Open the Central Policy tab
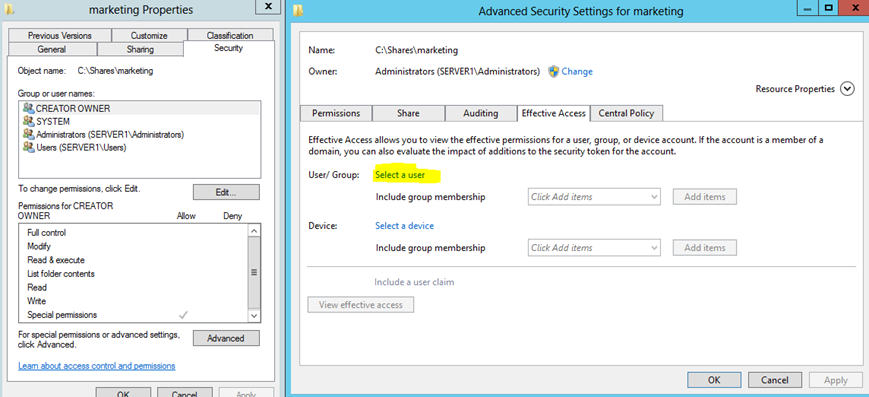 pos(626,113)
